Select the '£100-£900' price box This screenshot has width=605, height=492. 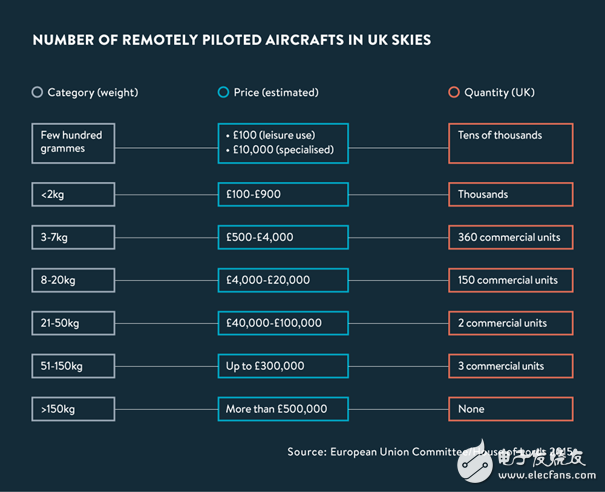coord(283,195)
